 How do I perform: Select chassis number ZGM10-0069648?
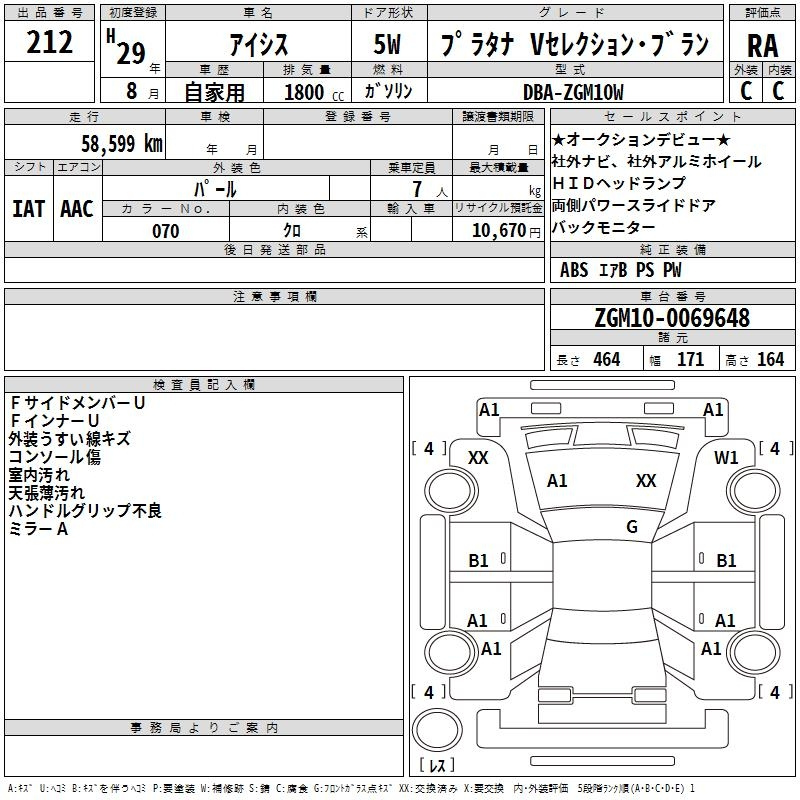coord(672,318)
